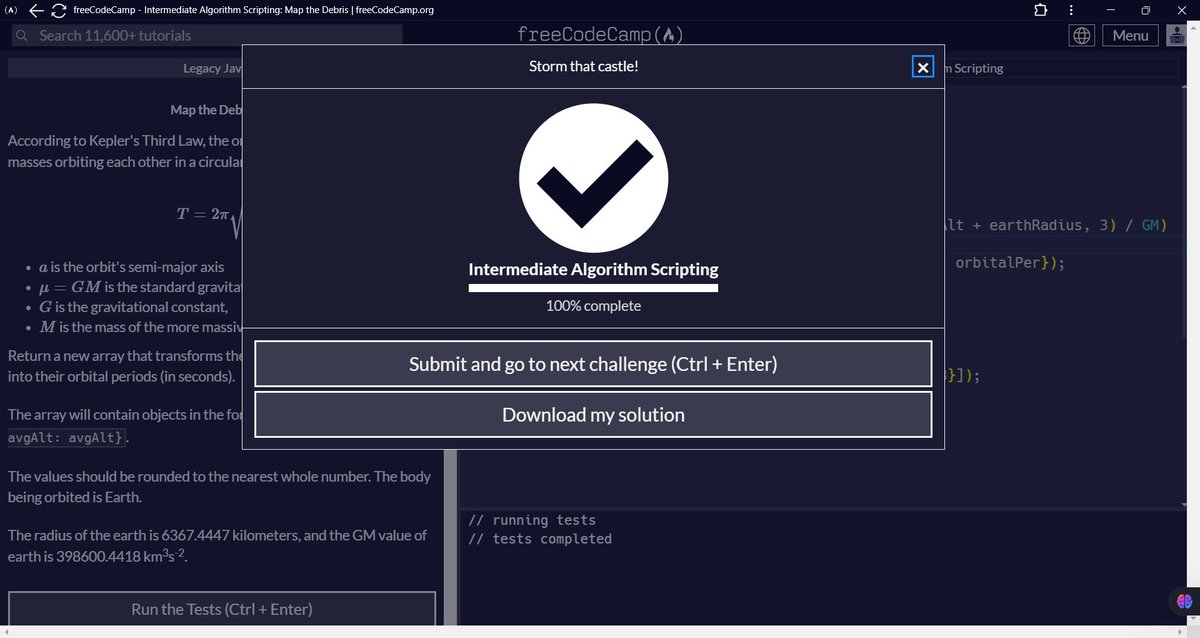Click the 'Storm that castle!' dialog title

click(x=583, y=67)
